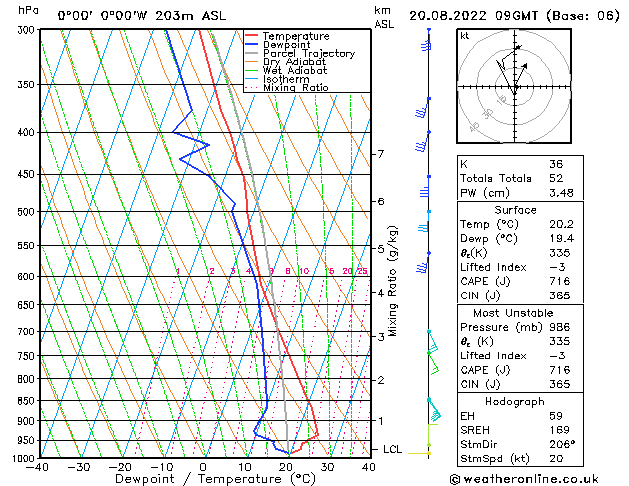Click the wind barb near 300 hPa
Screen dimensions: 629x486
[x=427, y=40]
